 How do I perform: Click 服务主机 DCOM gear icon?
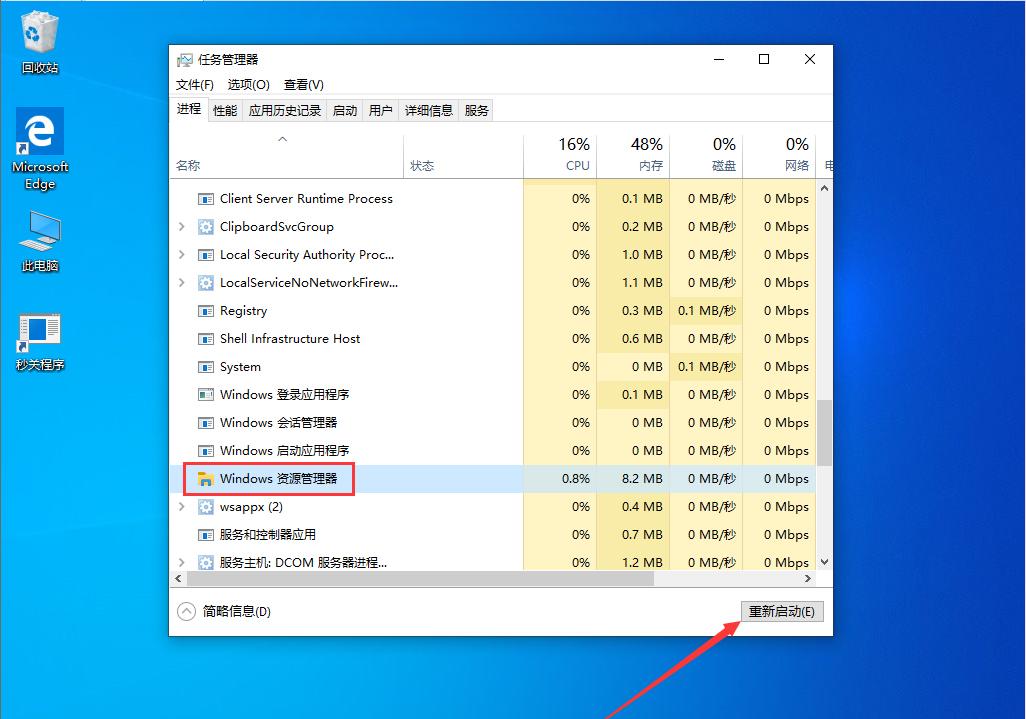click(205, 563)
